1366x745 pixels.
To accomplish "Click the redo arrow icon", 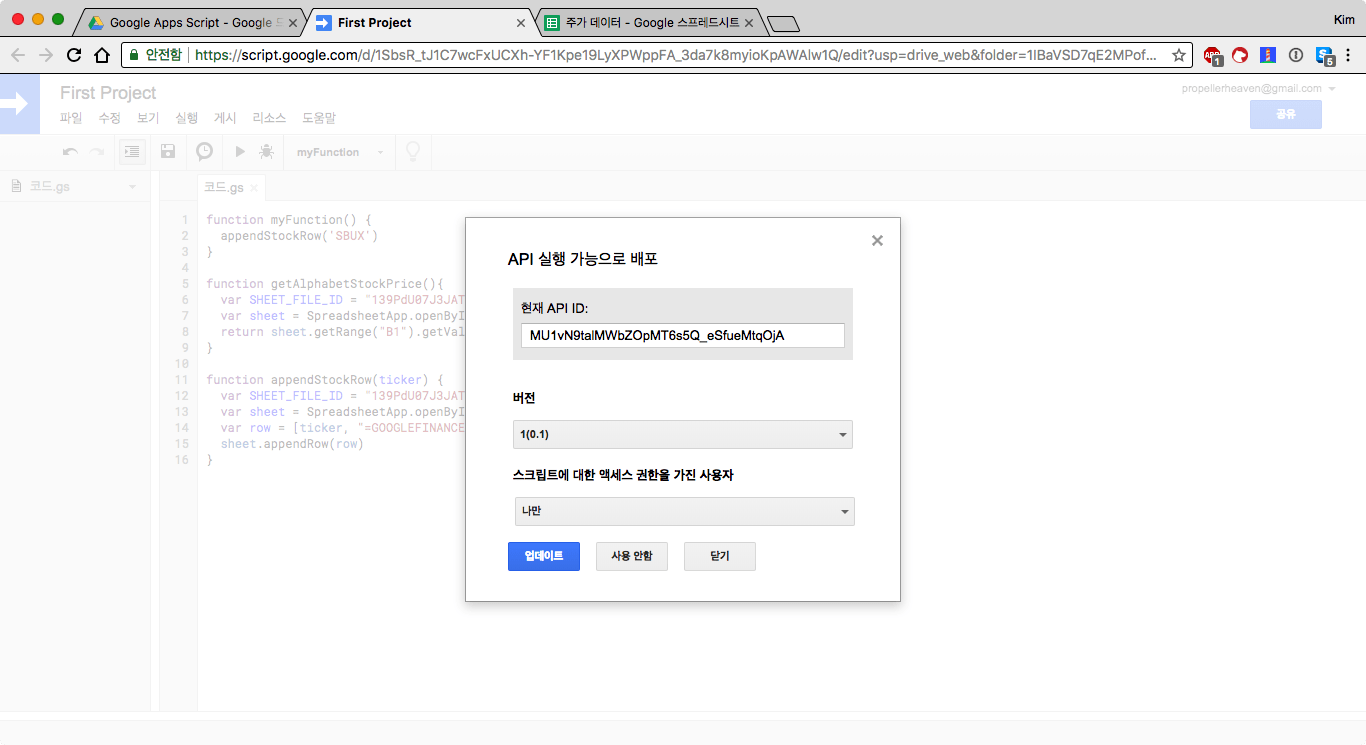I will (x=96, y=151).
